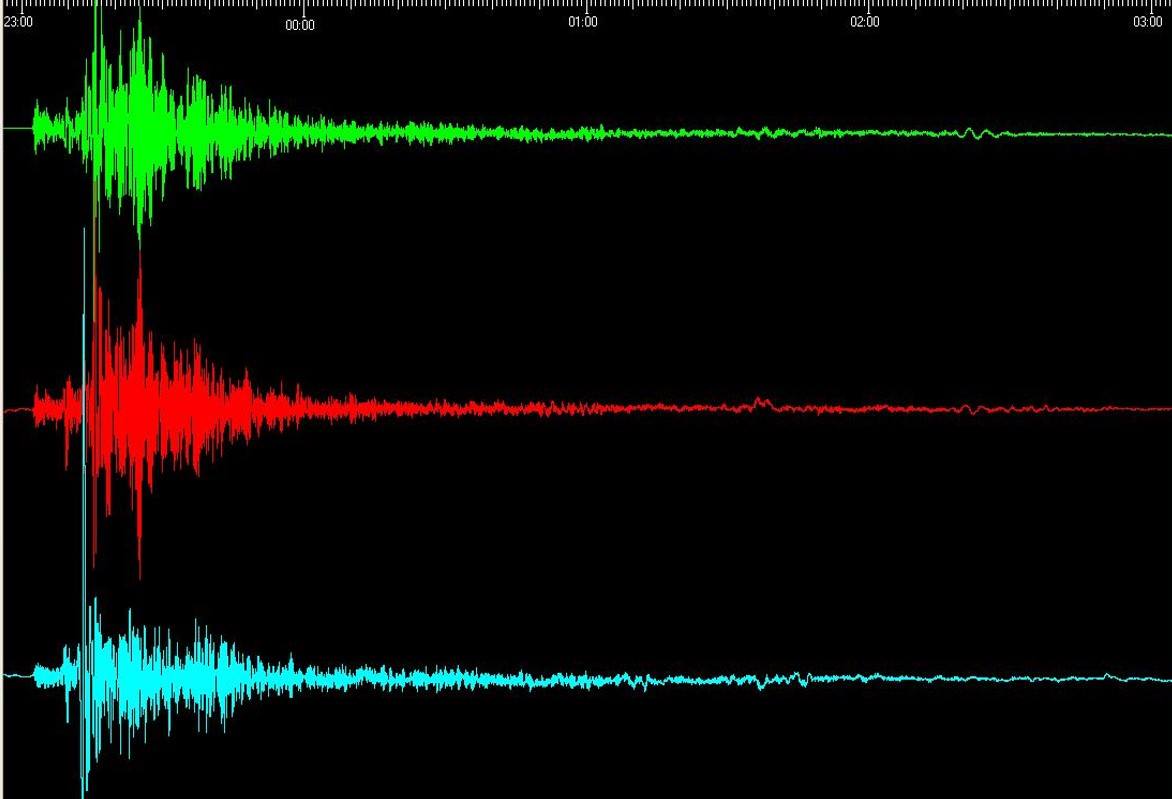The width and height of the screenshot is (1172, 799).
Task: Select the 02:00 time marker
Action: coord(865,23)
